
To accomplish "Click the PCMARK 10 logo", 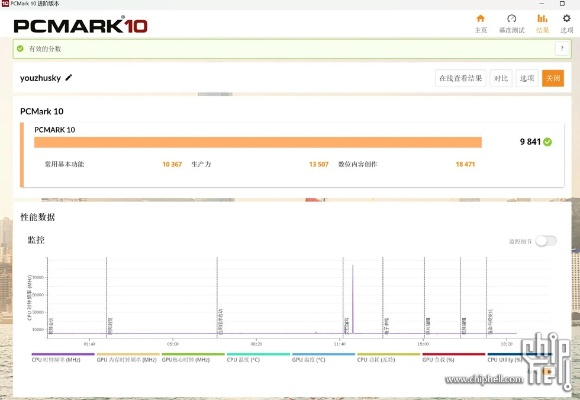I will tap(81, 25).
